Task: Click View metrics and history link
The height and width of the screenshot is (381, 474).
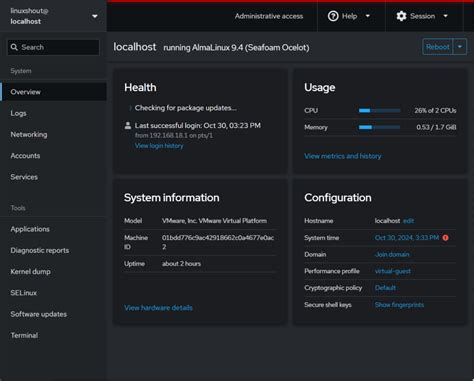Action: [x=343, y=156]
